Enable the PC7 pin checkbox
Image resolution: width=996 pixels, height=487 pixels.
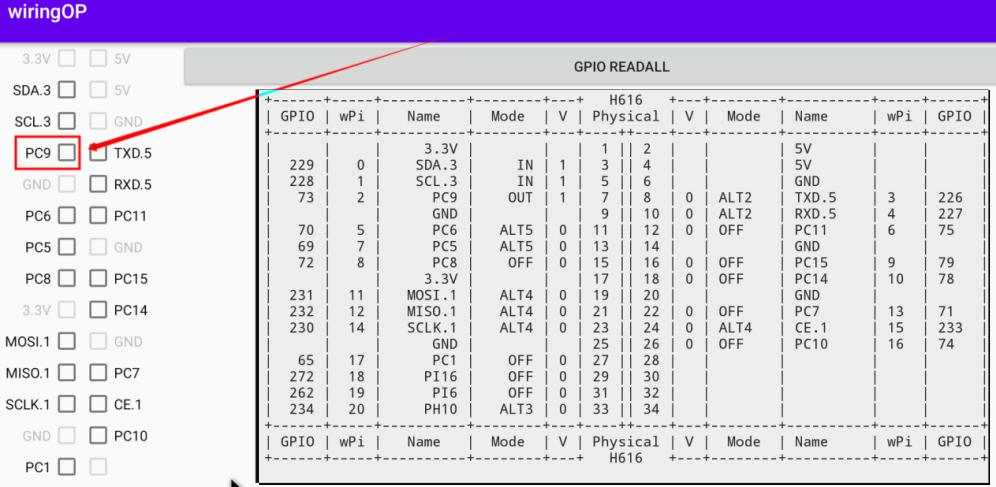coord(98,373)
